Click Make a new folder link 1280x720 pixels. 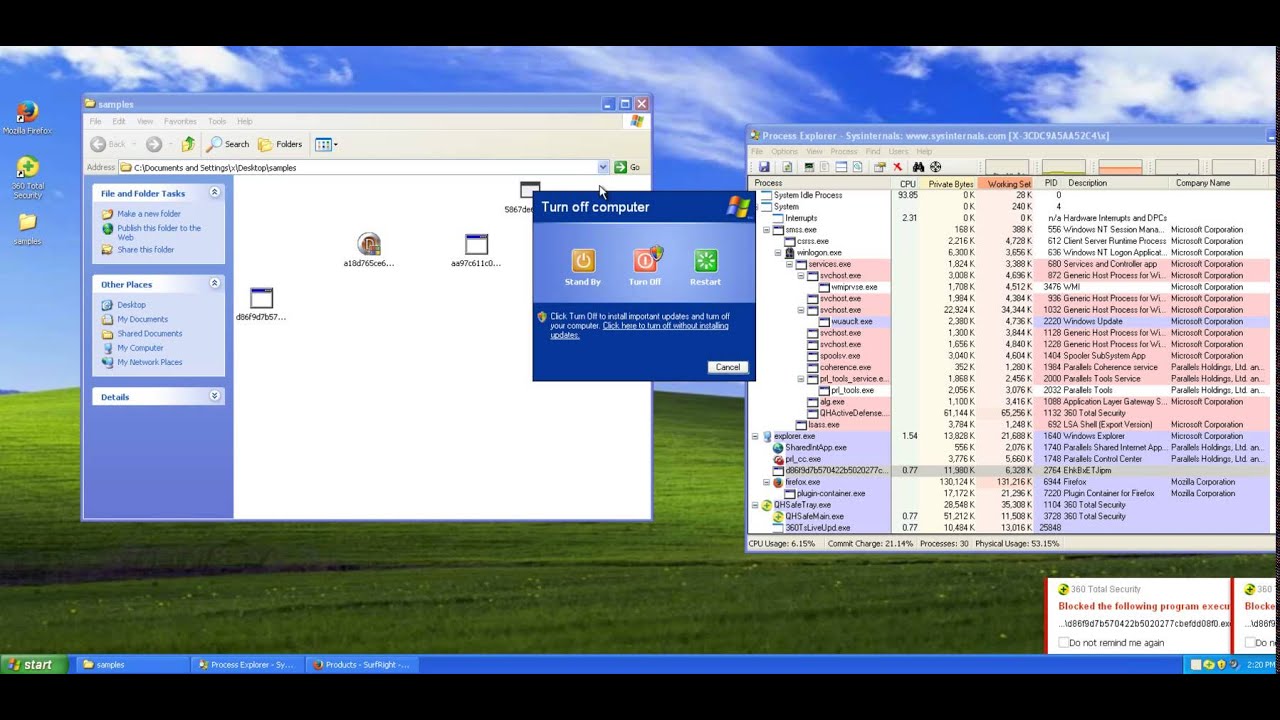click(x=149, y=214)
